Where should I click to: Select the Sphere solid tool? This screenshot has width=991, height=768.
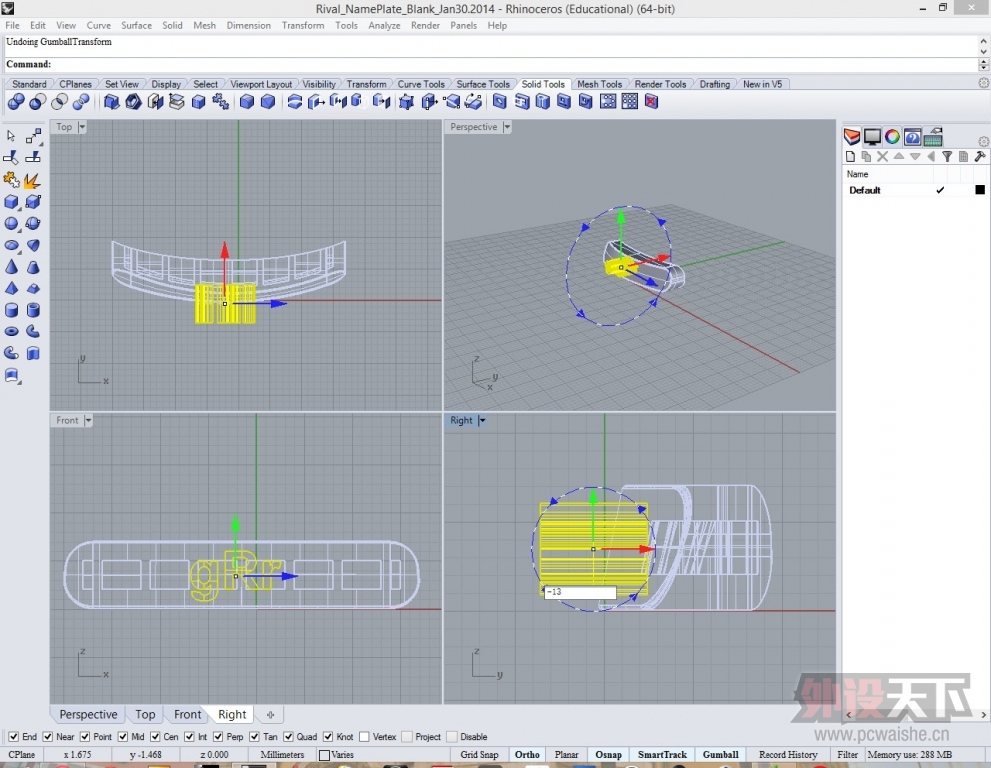coord(11,223)
